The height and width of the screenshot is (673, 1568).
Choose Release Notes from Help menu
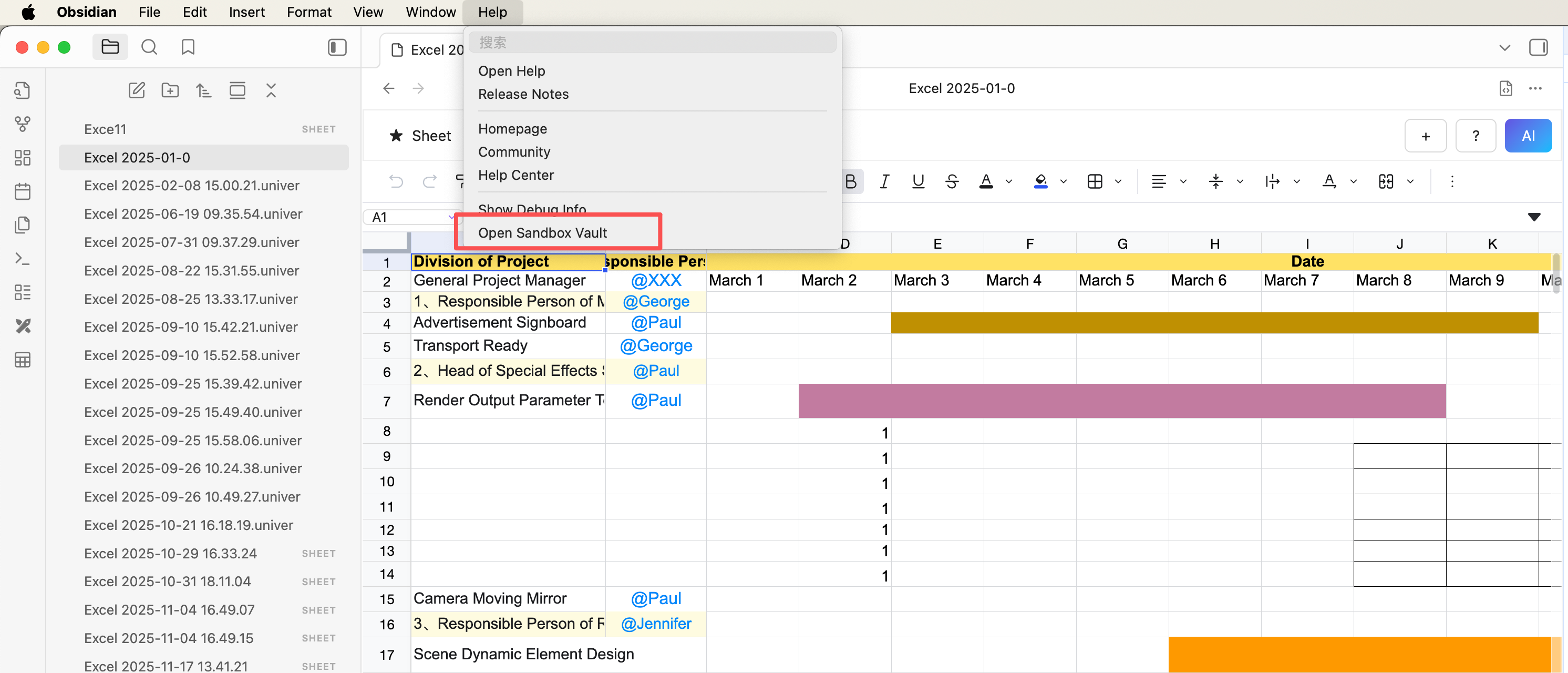point(523,94)
